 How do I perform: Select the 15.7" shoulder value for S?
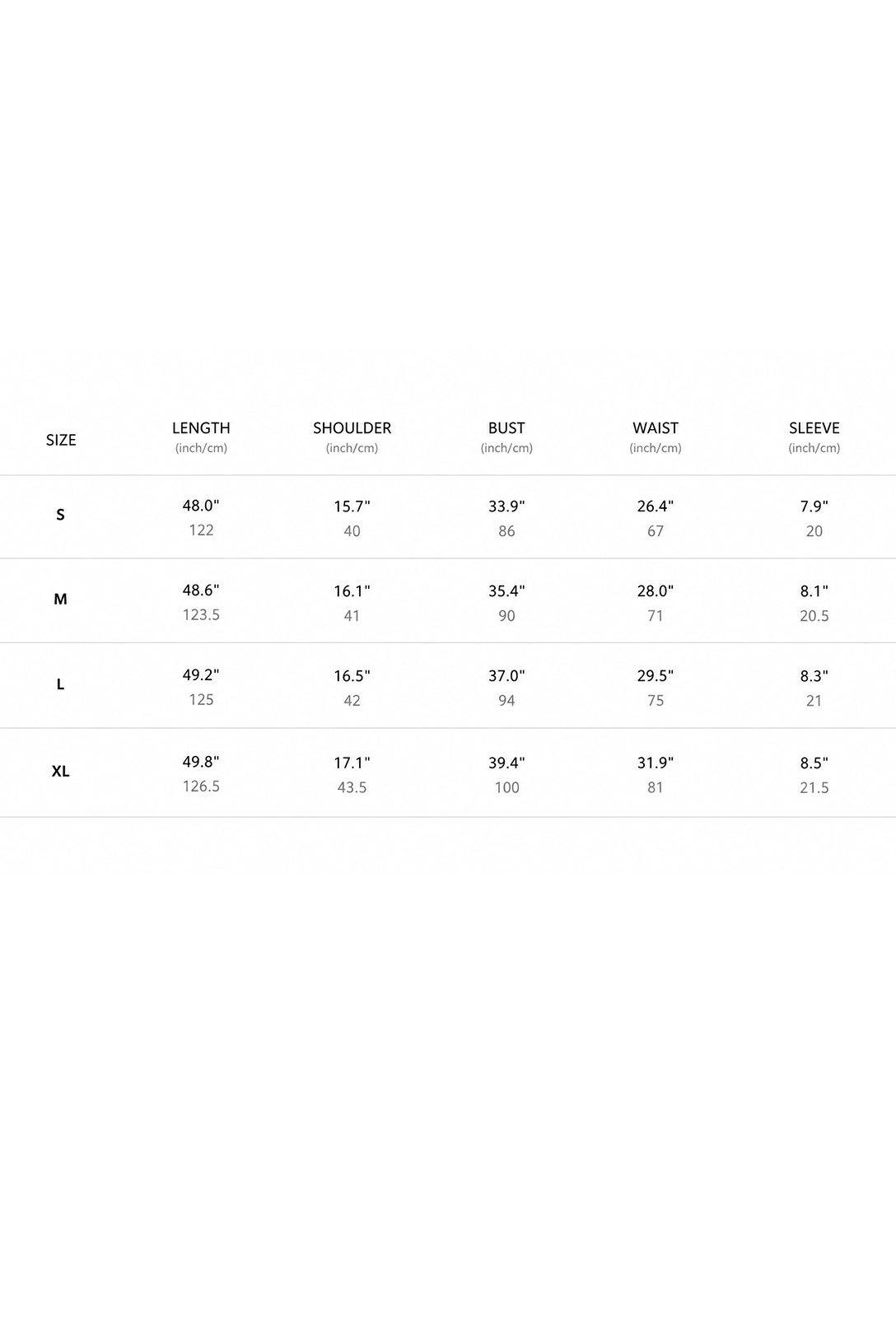click(x=352, y=506)
